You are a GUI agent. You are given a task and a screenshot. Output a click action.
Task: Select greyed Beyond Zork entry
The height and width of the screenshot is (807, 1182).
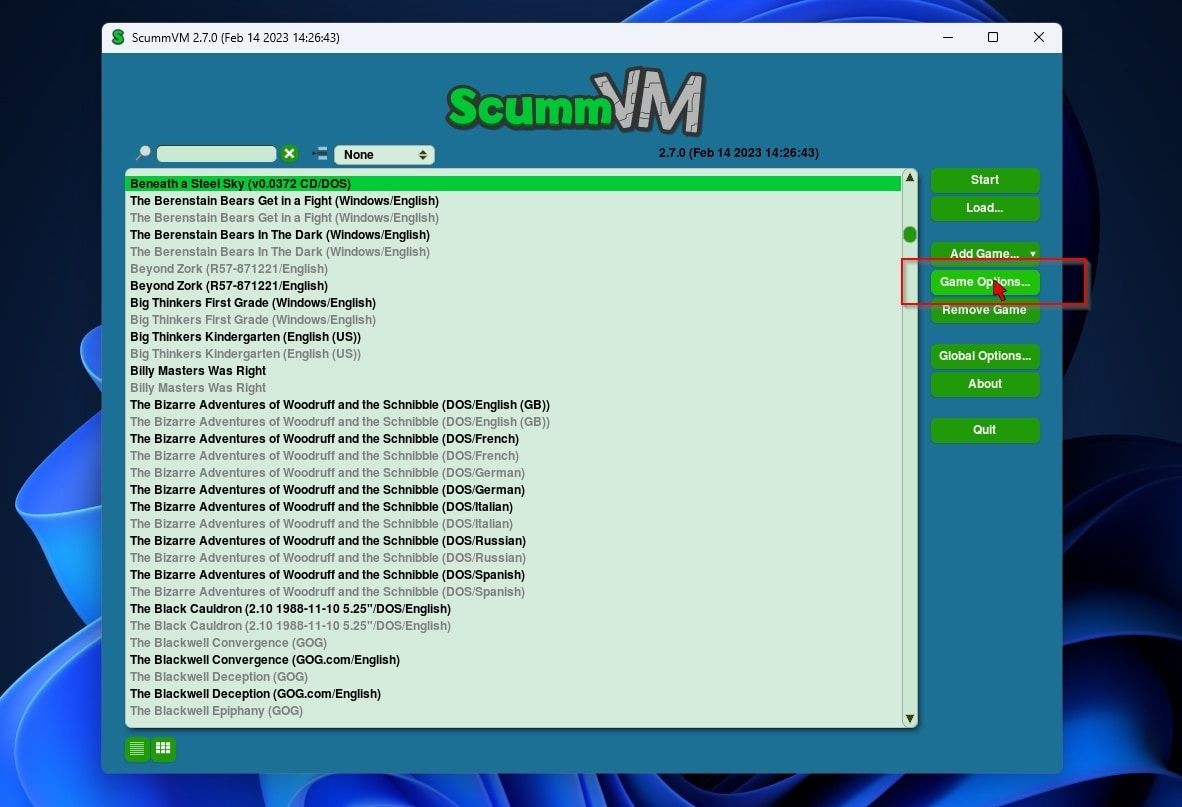[x=513, y=269]
